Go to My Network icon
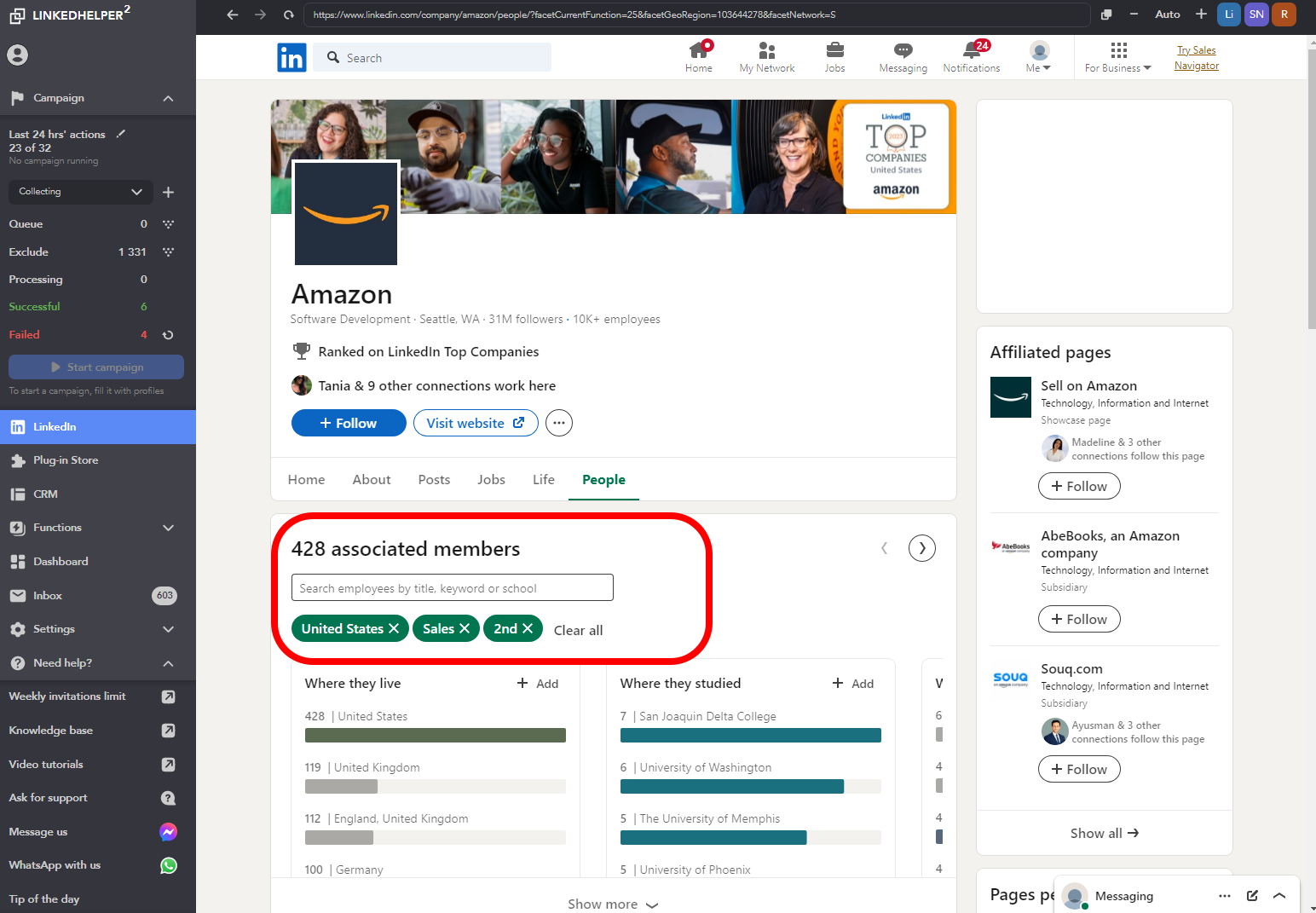The height and width of the screenshot is (913, 1316). (x=766, y=51)
